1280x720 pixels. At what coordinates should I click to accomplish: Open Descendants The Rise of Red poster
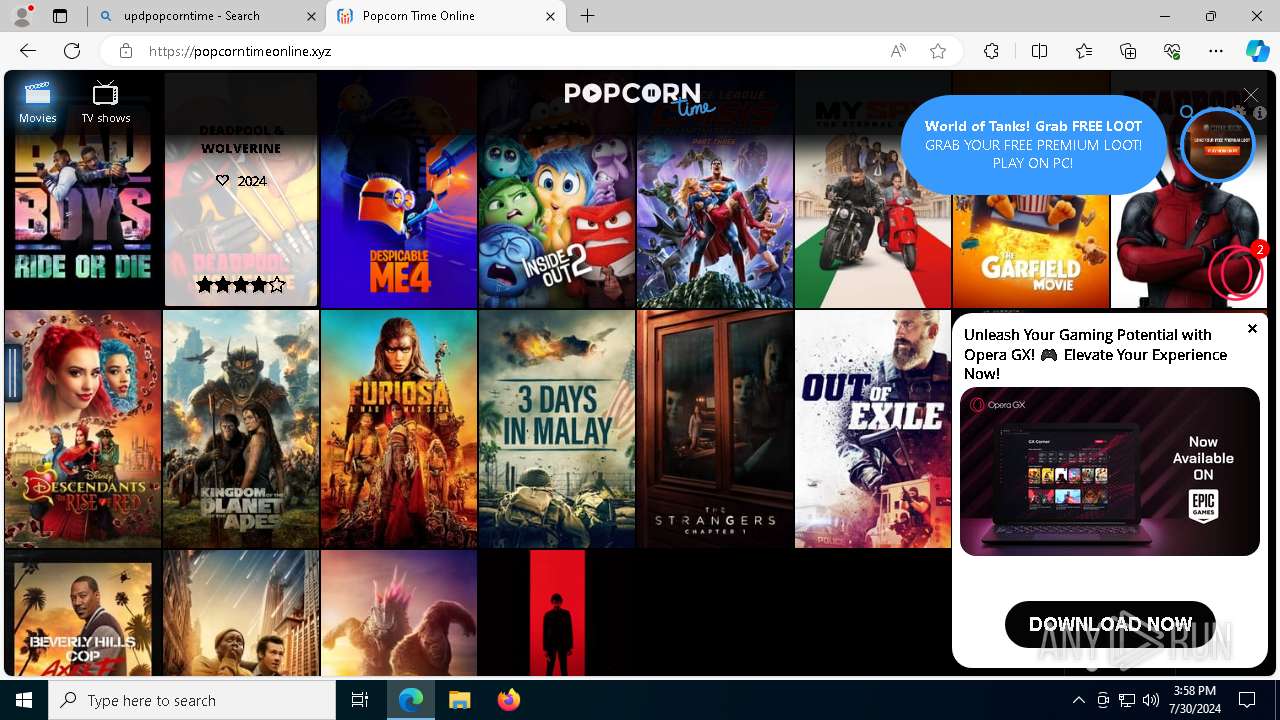(x=83, y=429)
